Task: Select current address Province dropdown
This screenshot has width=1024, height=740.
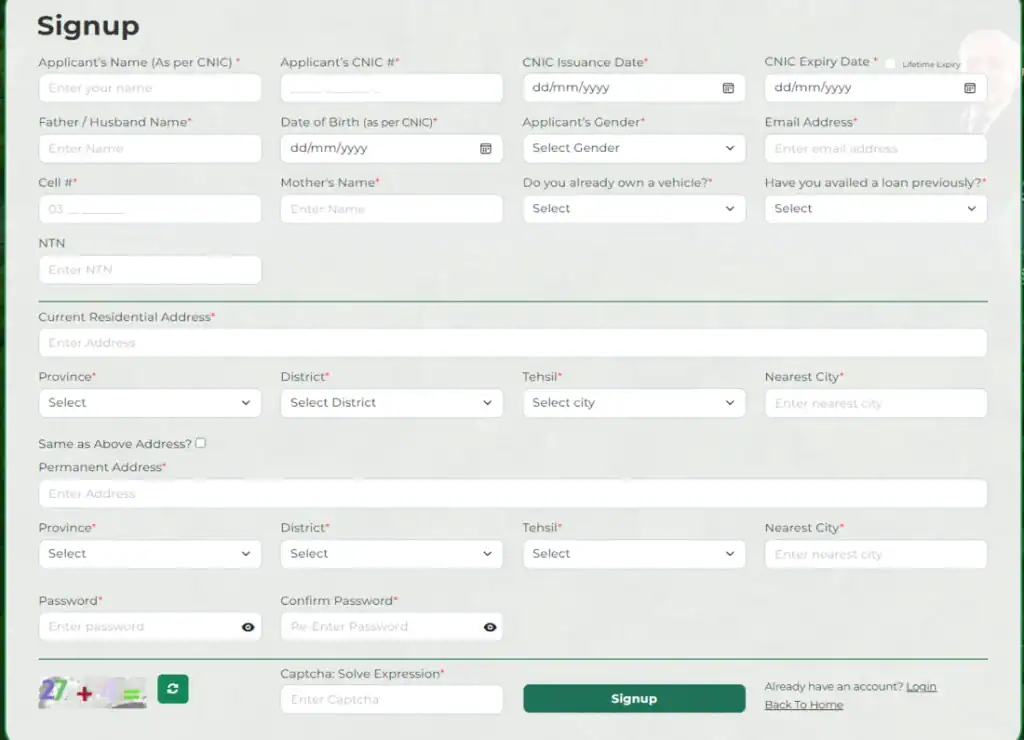Action: pyautogui.click(x=149, y=403)
